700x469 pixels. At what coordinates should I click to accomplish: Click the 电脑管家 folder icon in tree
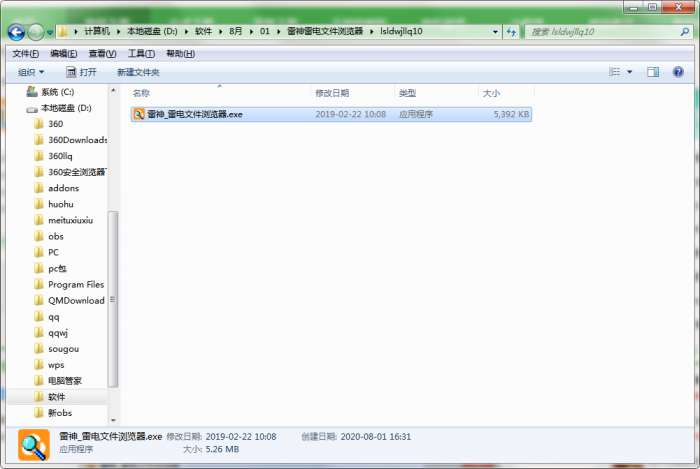pyautogui.click(x=39, y=381)
